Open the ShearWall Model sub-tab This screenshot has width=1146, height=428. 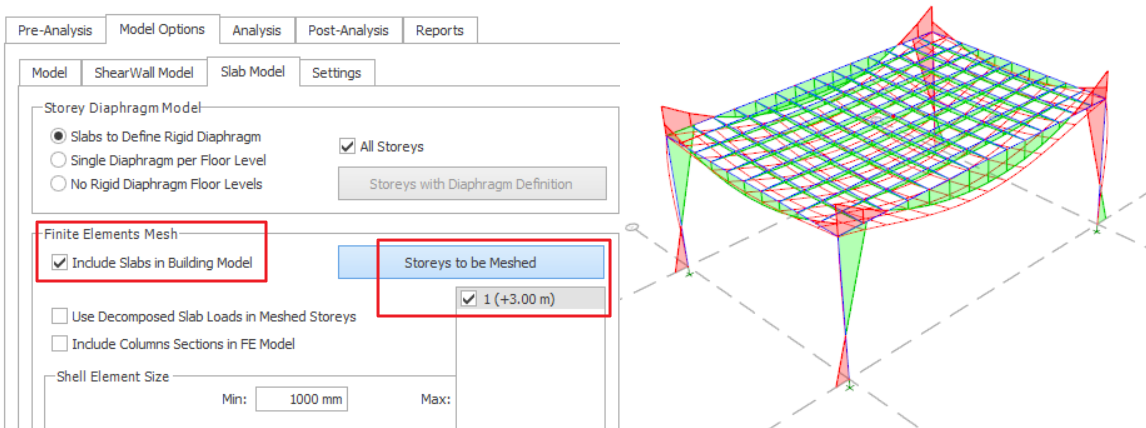point(145,73)
